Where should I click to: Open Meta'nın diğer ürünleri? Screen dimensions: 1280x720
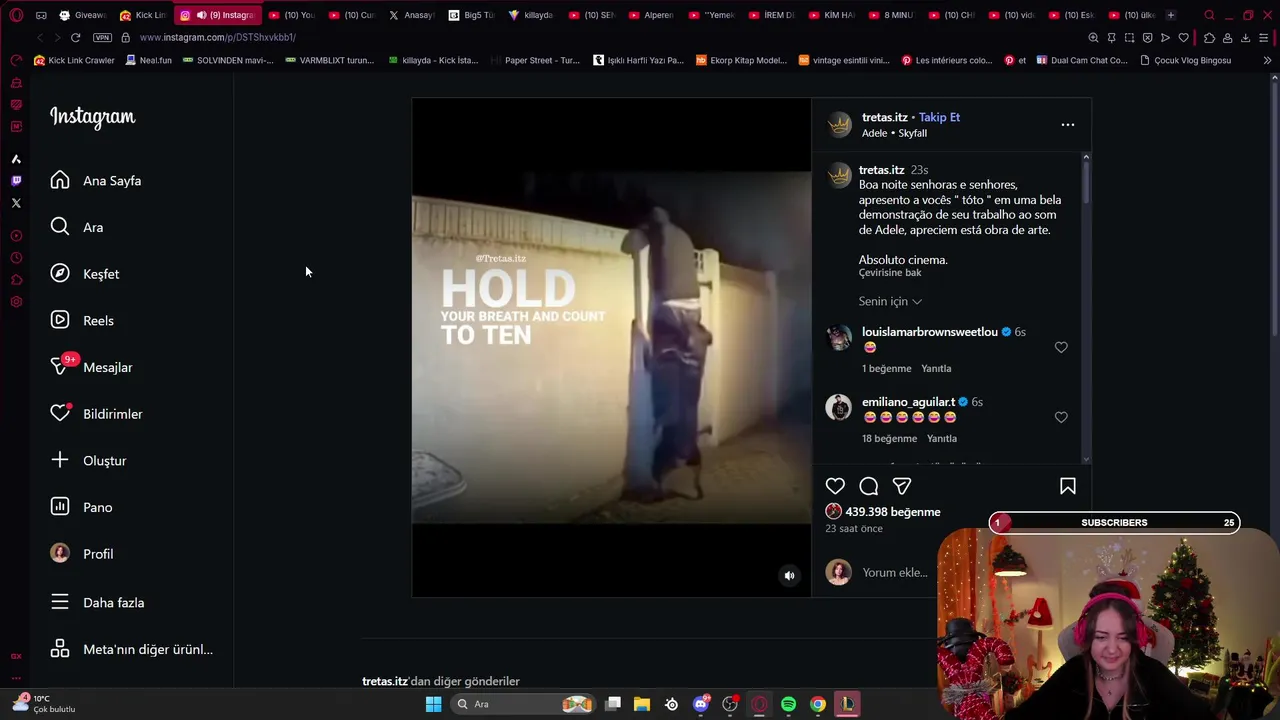pyautogui.click(x=132, y=649)
